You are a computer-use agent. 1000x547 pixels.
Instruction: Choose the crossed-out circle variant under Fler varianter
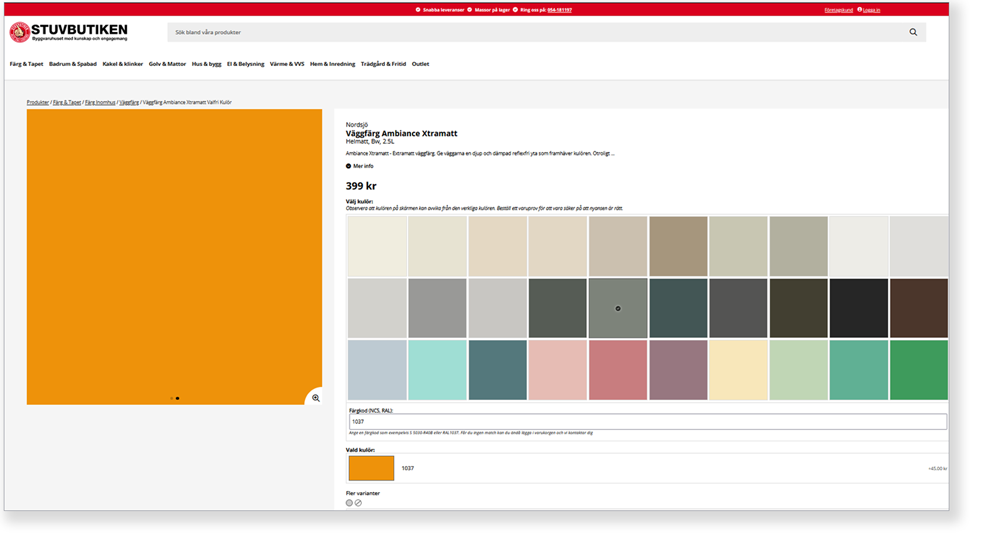[358, 503]
